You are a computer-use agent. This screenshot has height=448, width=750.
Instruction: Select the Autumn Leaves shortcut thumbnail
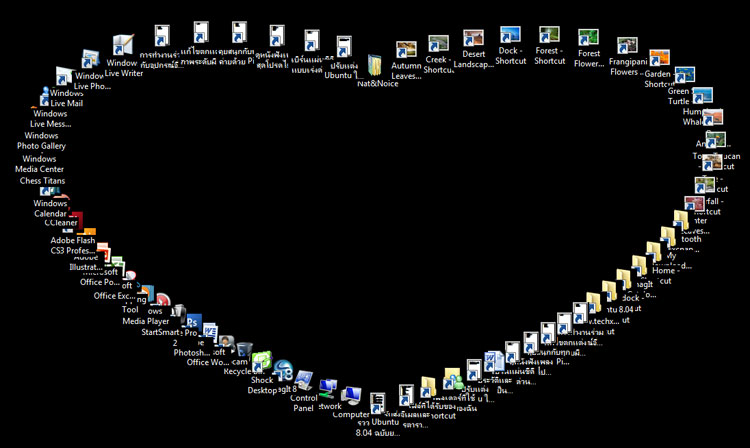point(406,50)
